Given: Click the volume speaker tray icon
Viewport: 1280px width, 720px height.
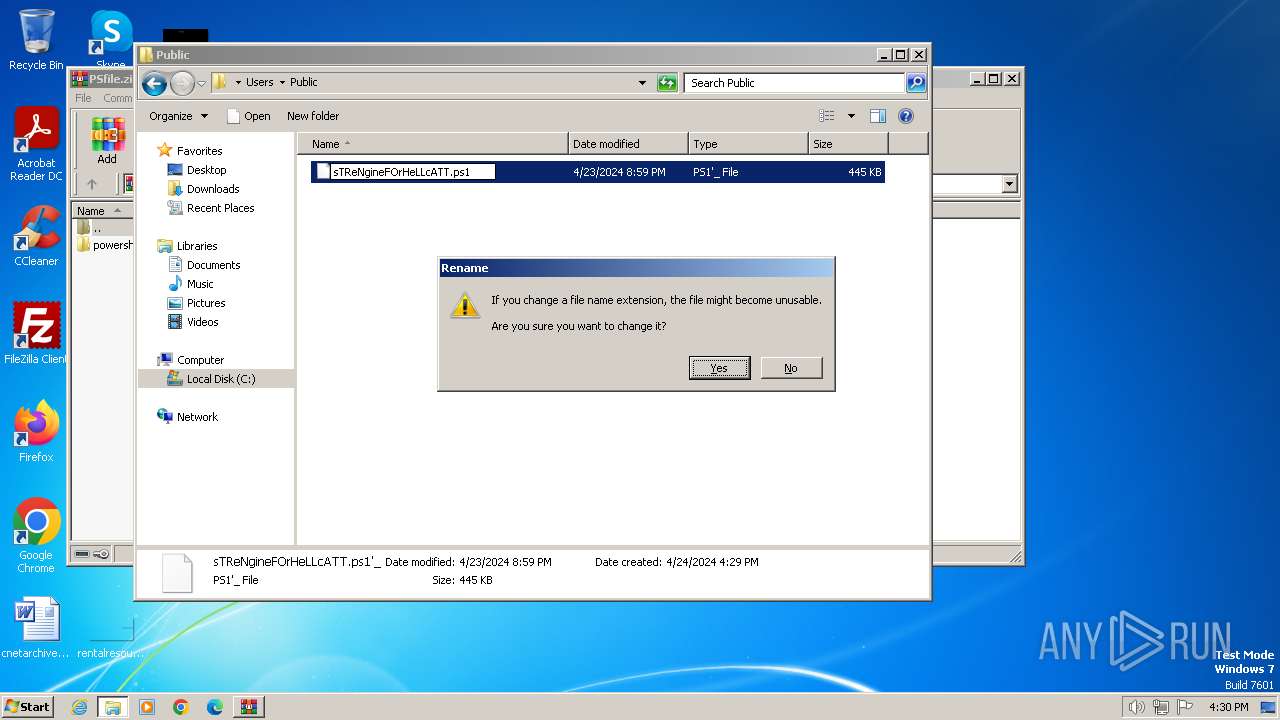Looking at the screenshot, I should point(1136,707).
